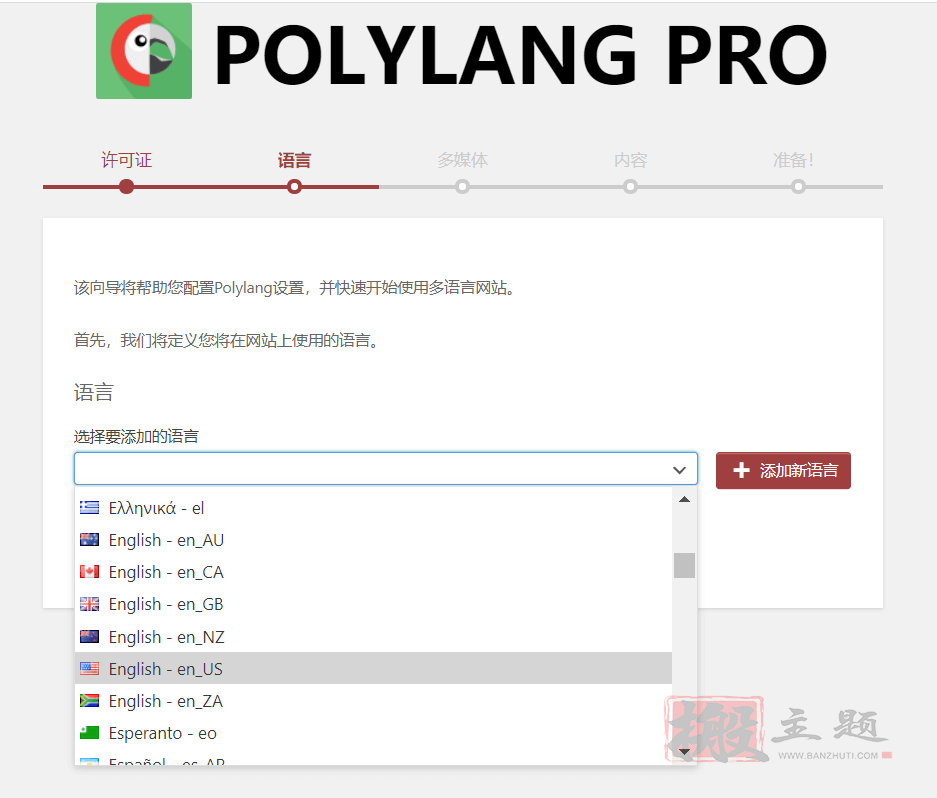Click the 语言 step label
Viewport: 937px width, 798px height.
point(294,160)
